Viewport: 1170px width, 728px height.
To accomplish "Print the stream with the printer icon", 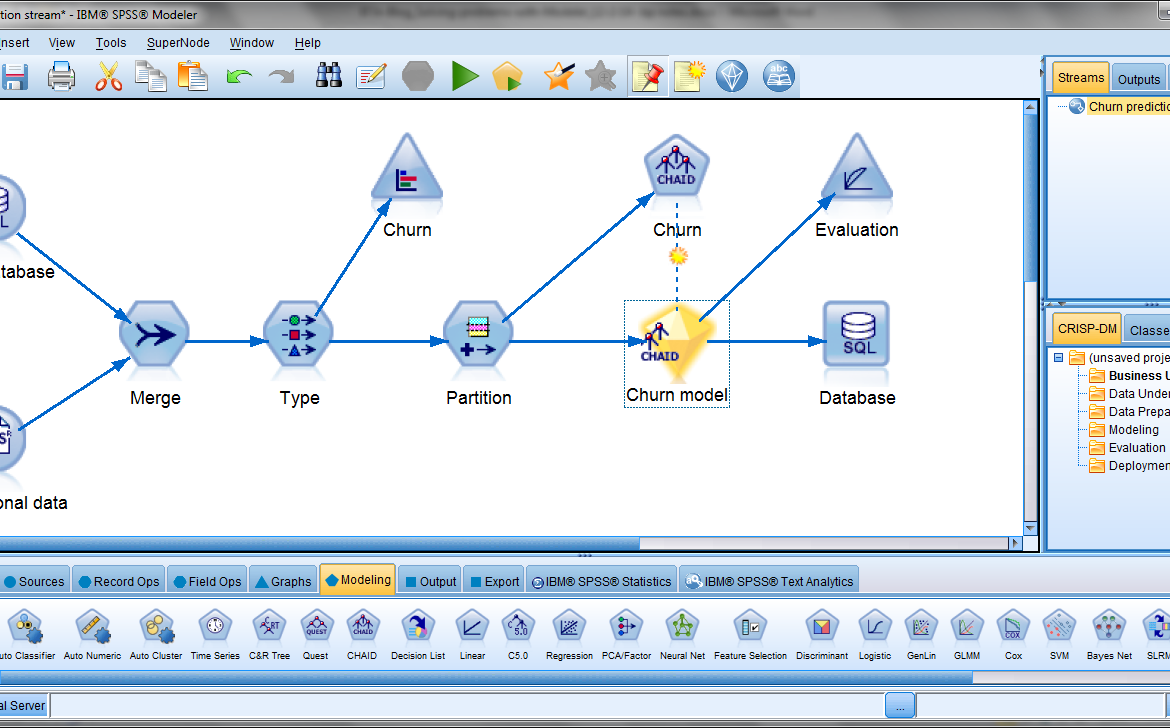I will coord(61,77).
